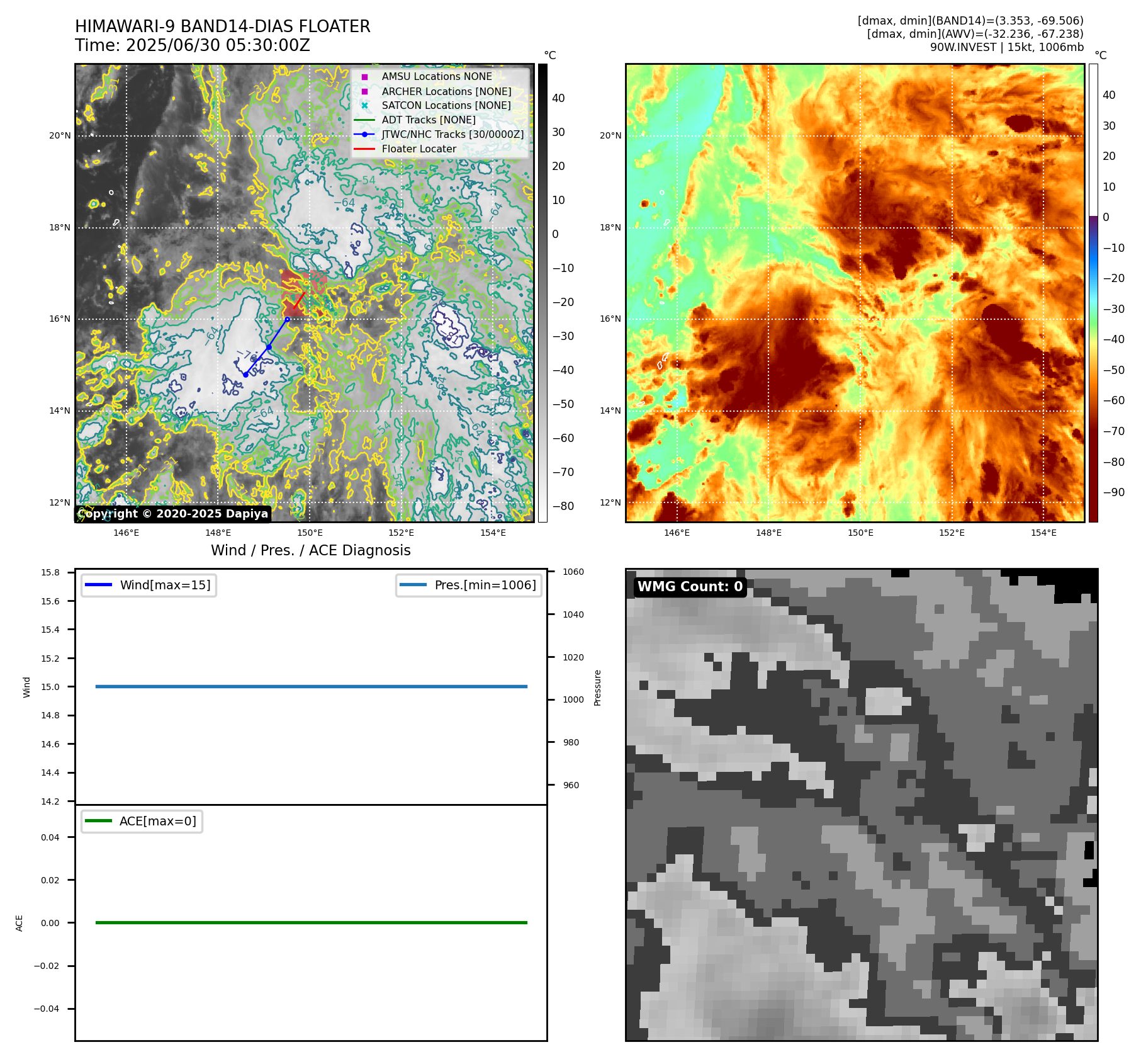Image resolution: width=1141 pixels, height=1064 pixels.
Task: Click the BAND14 dmax dmin readout text
Action: [x=970, y=21]
